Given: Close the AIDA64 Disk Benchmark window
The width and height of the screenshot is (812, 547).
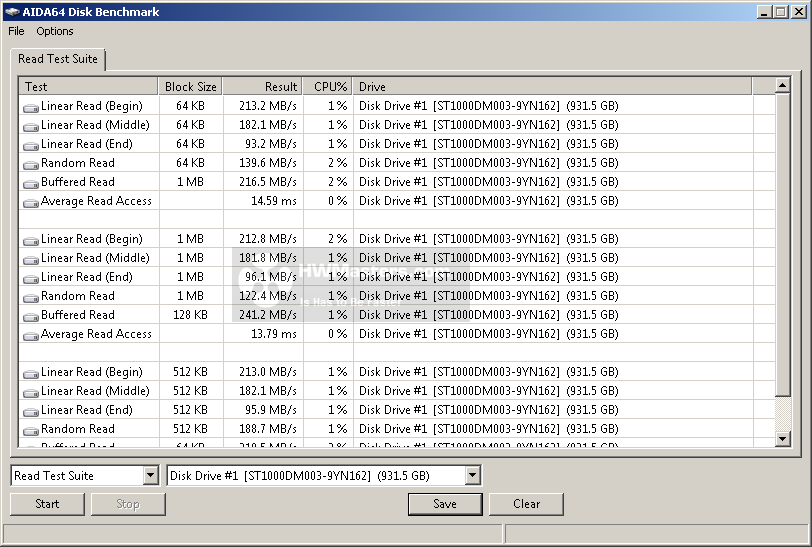Looking at the screenshot, I should coord(799,11).
